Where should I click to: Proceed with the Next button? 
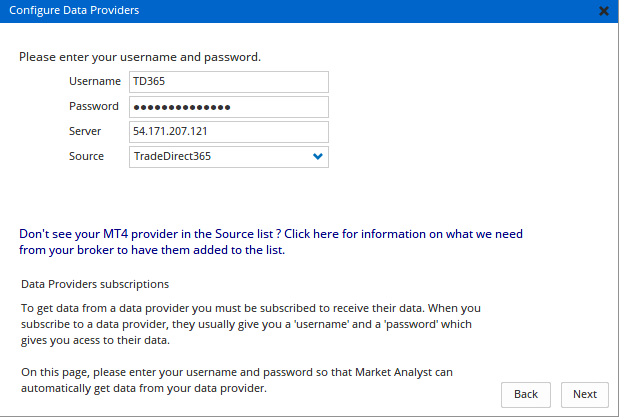point(584,394)
